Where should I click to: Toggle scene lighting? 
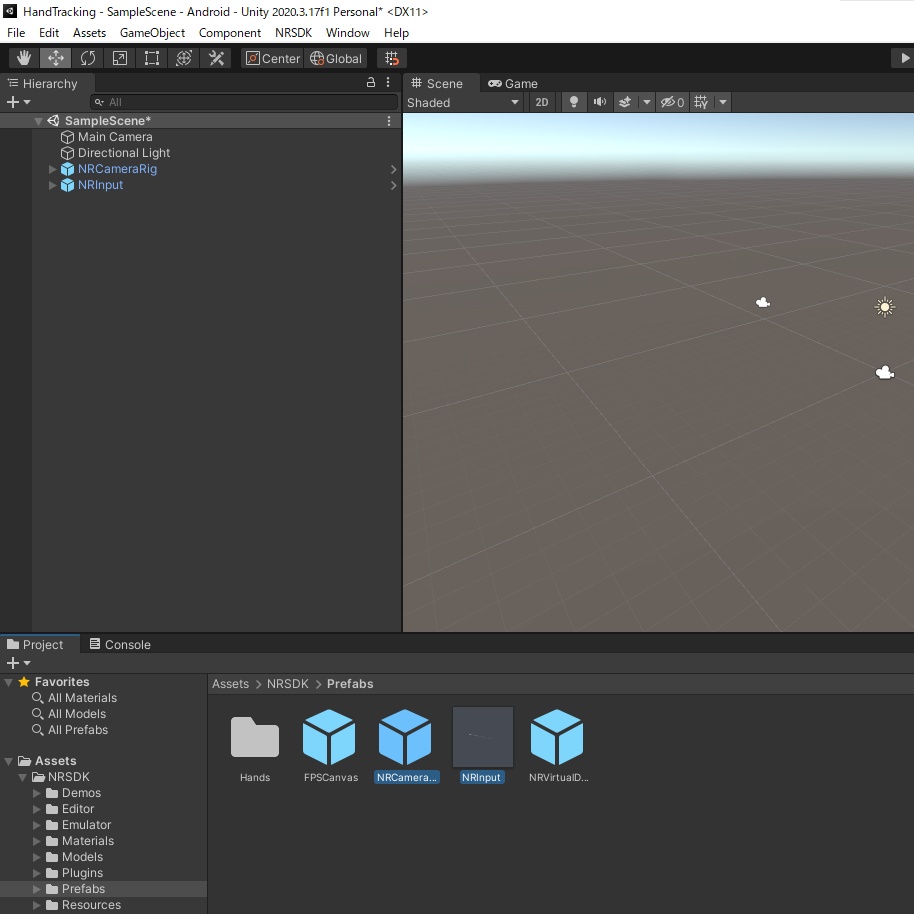tap(574, 103)
